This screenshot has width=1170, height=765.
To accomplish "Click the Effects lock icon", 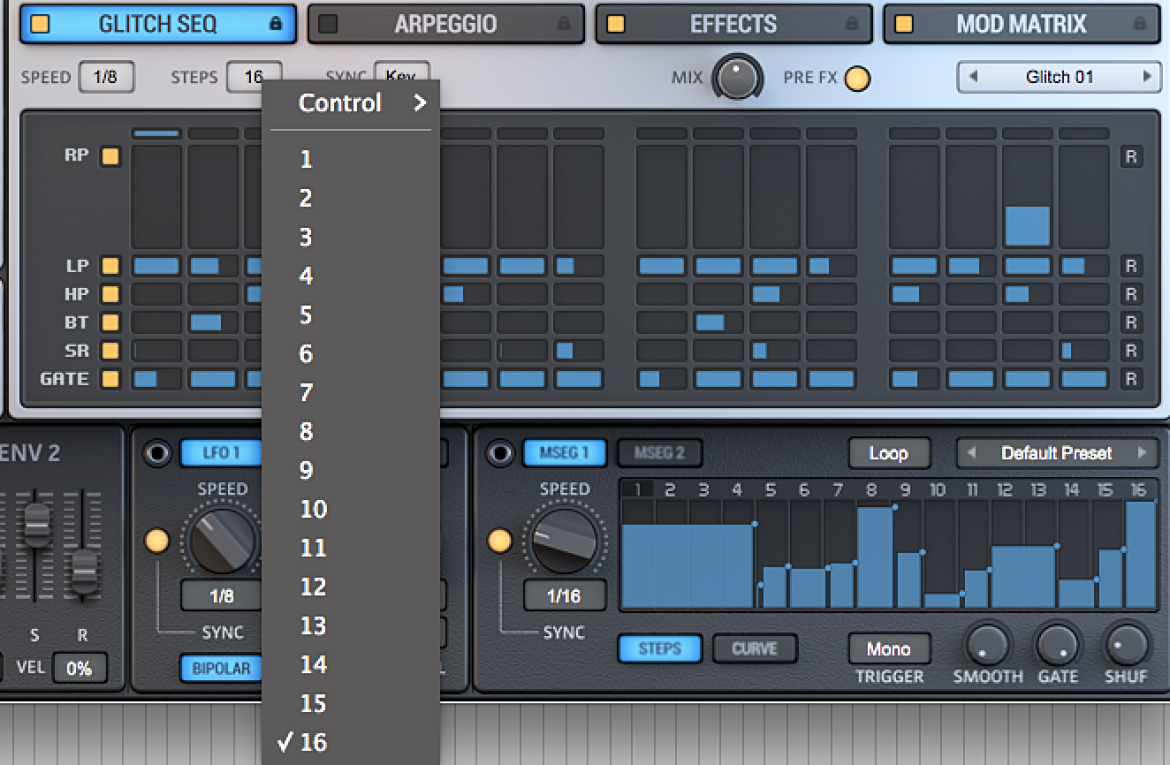I will click(851, 24).
